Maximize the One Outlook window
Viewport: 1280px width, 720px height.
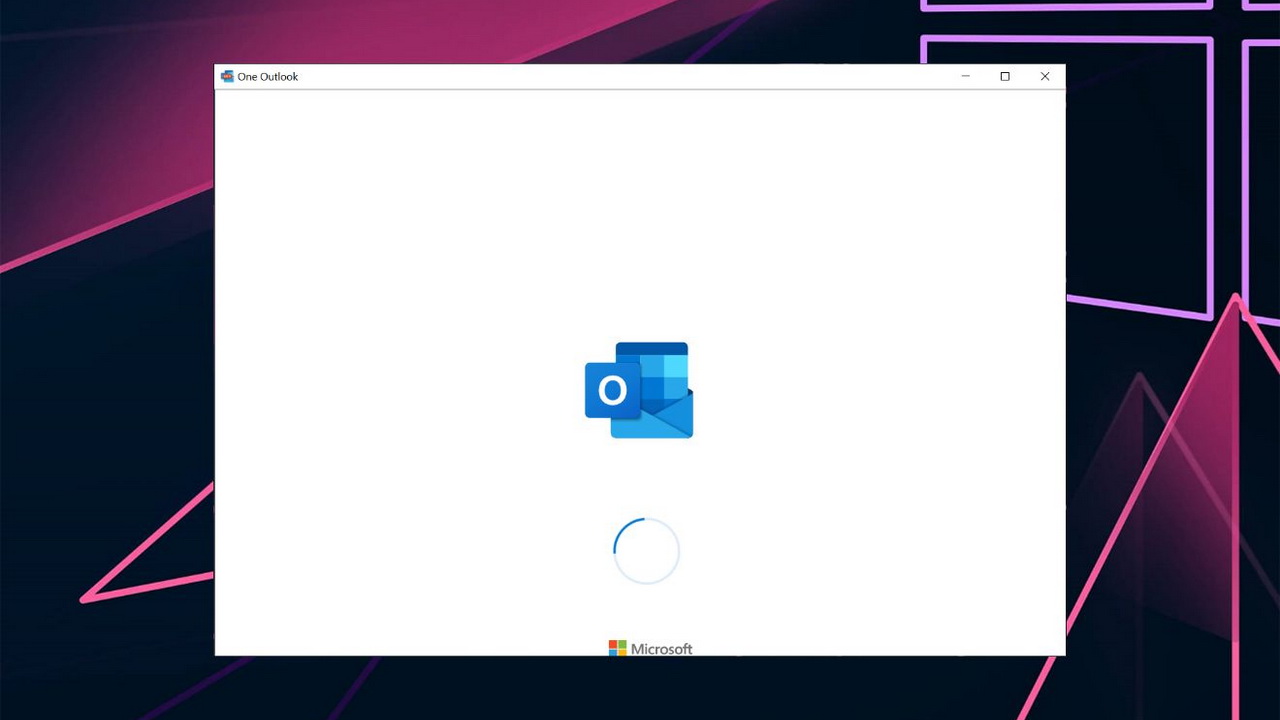pos(1005,76)
